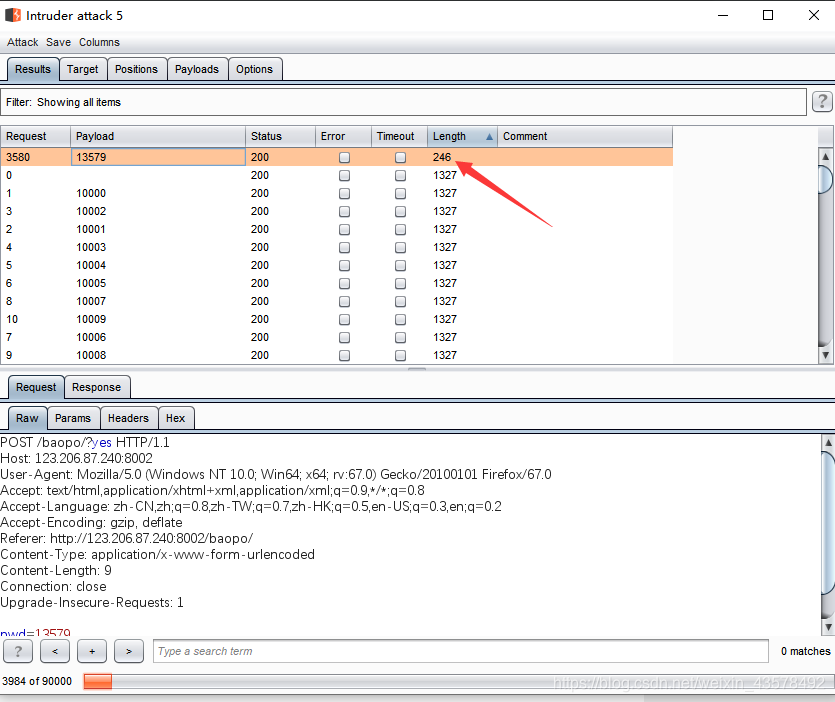The height and width of the screenshot is (702, 835).
Task: Sort by the Comment column header
Action: [x=585, y=136]
